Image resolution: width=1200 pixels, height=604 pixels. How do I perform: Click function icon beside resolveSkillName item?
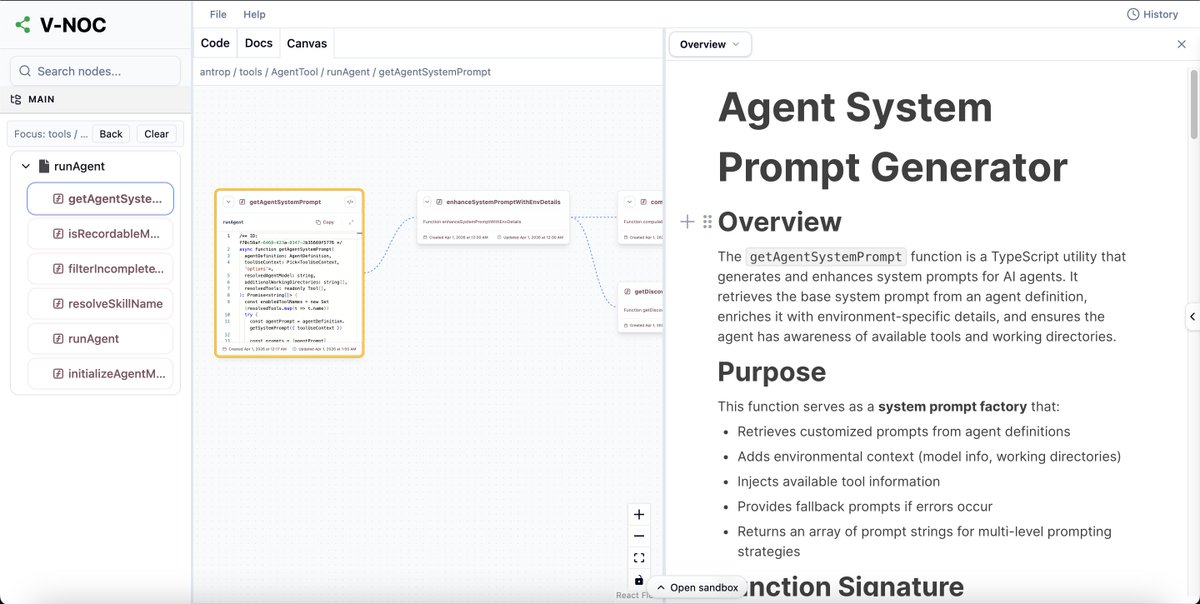point(58,304)
